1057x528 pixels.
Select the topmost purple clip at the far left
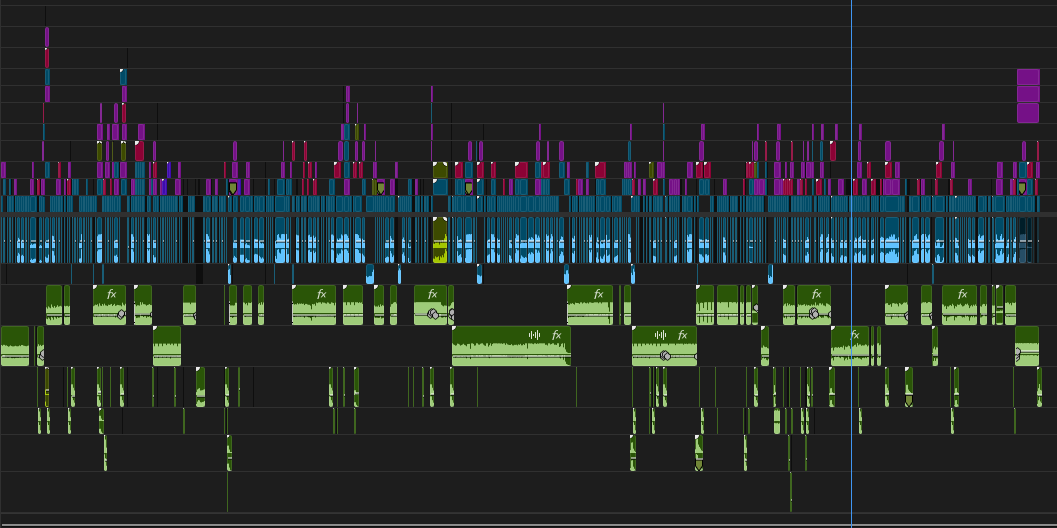pyautogui.click(x=47, y=37)
